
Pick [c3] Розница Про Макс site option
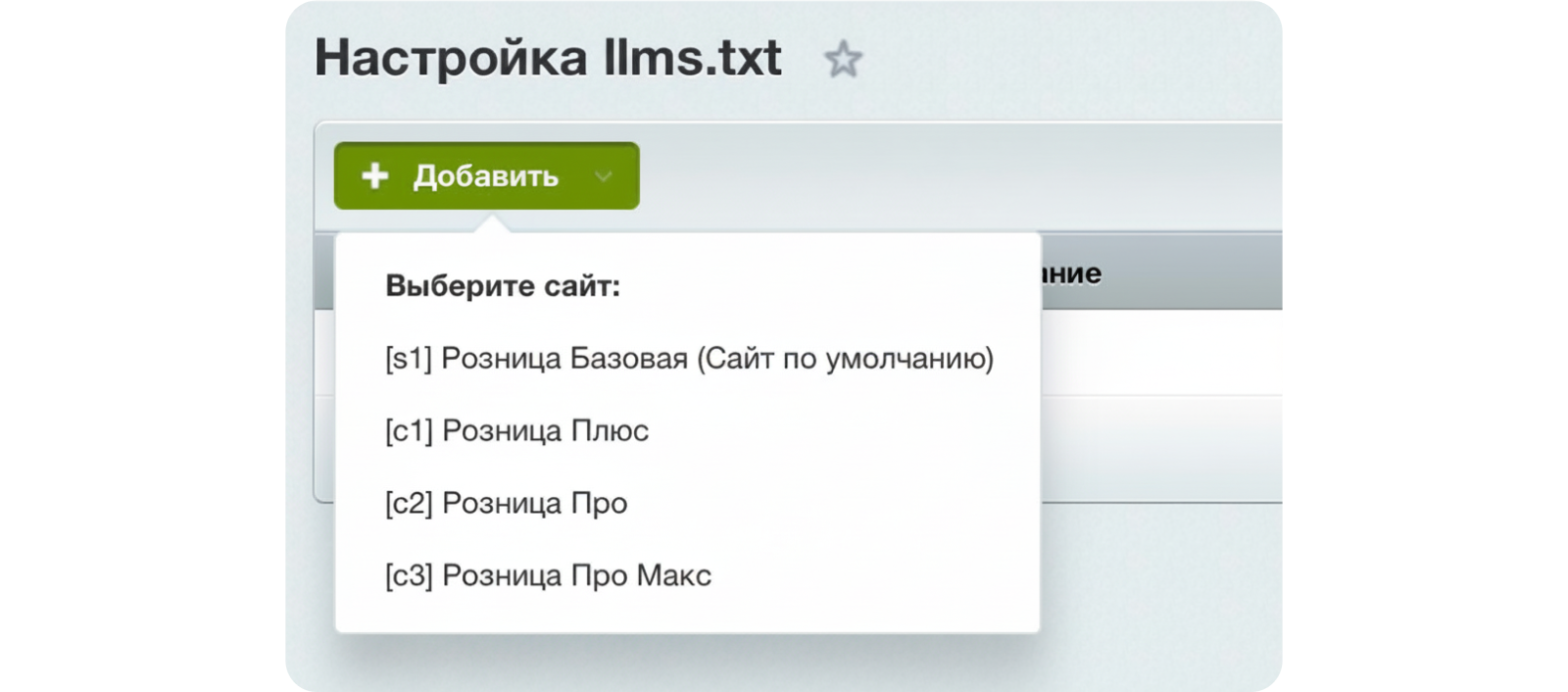tap(548, 576)
